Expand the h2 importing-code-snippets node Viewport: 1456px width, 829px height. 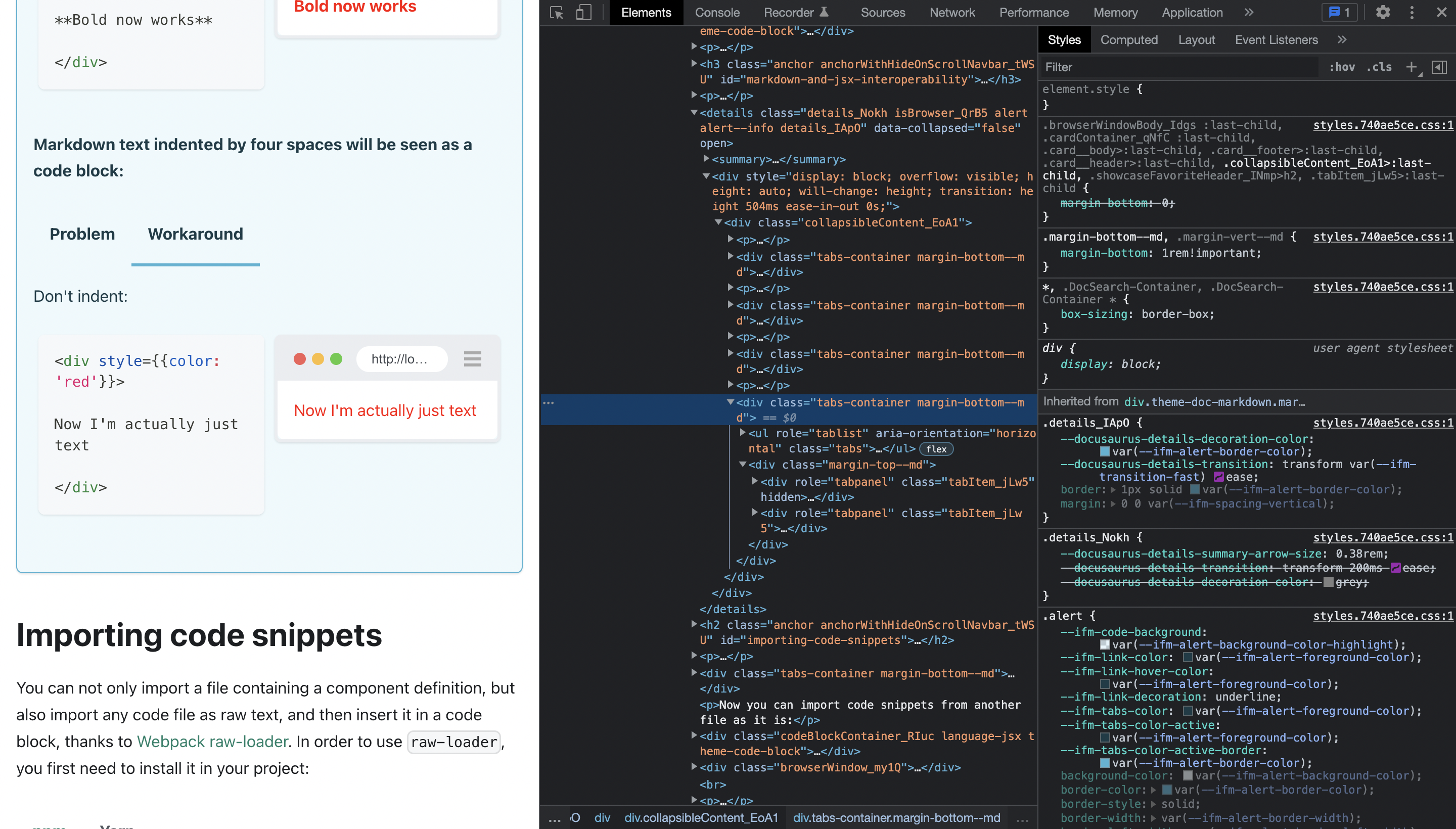point(694,624)
